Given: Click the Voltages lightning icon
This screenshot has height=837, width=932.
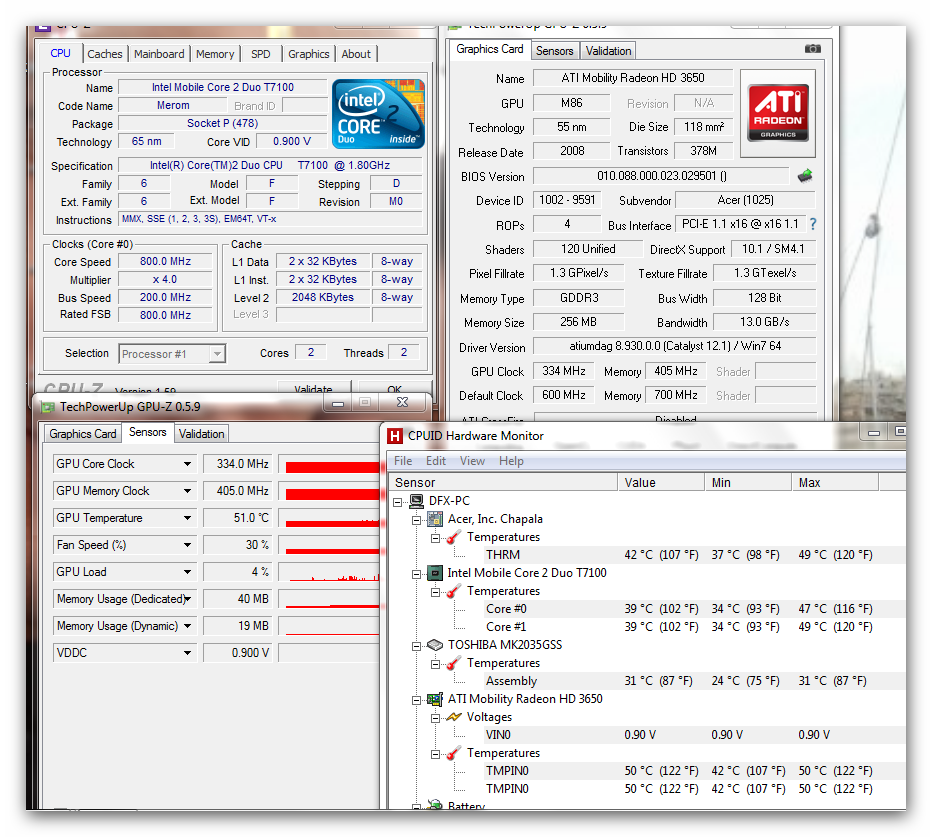Looking at the screenshot, I should click(454, 717).
